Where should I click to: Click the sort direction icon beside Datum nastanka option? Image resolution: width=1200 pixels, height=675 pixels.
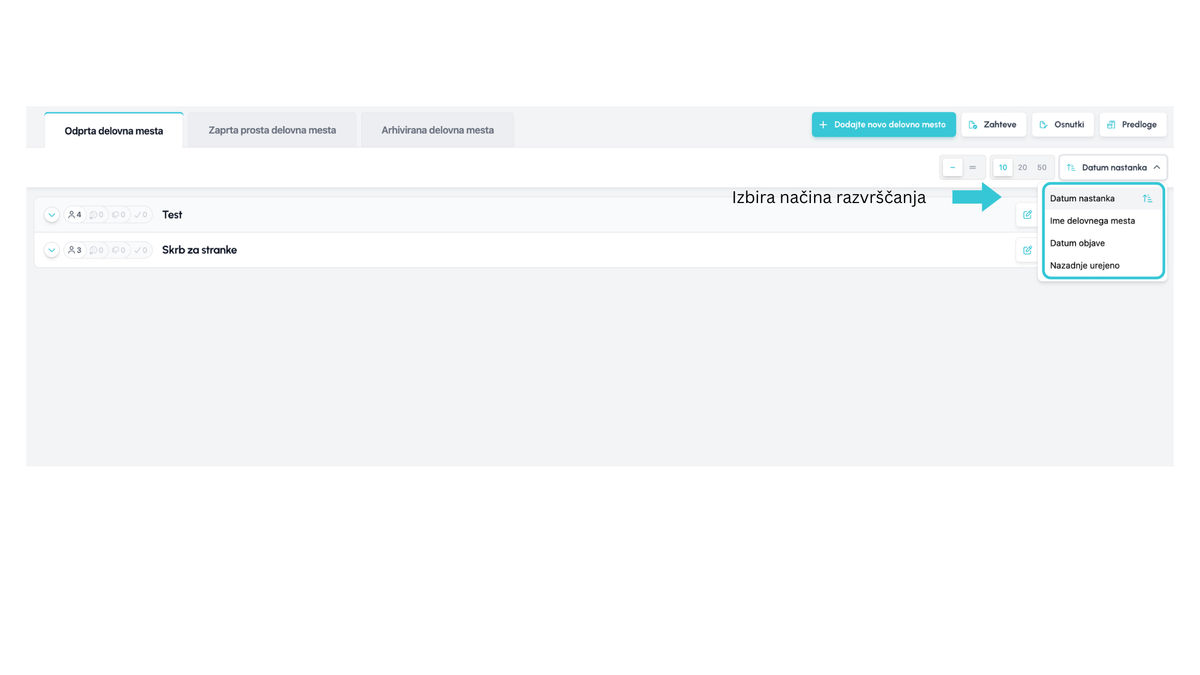pos(1147,199)
